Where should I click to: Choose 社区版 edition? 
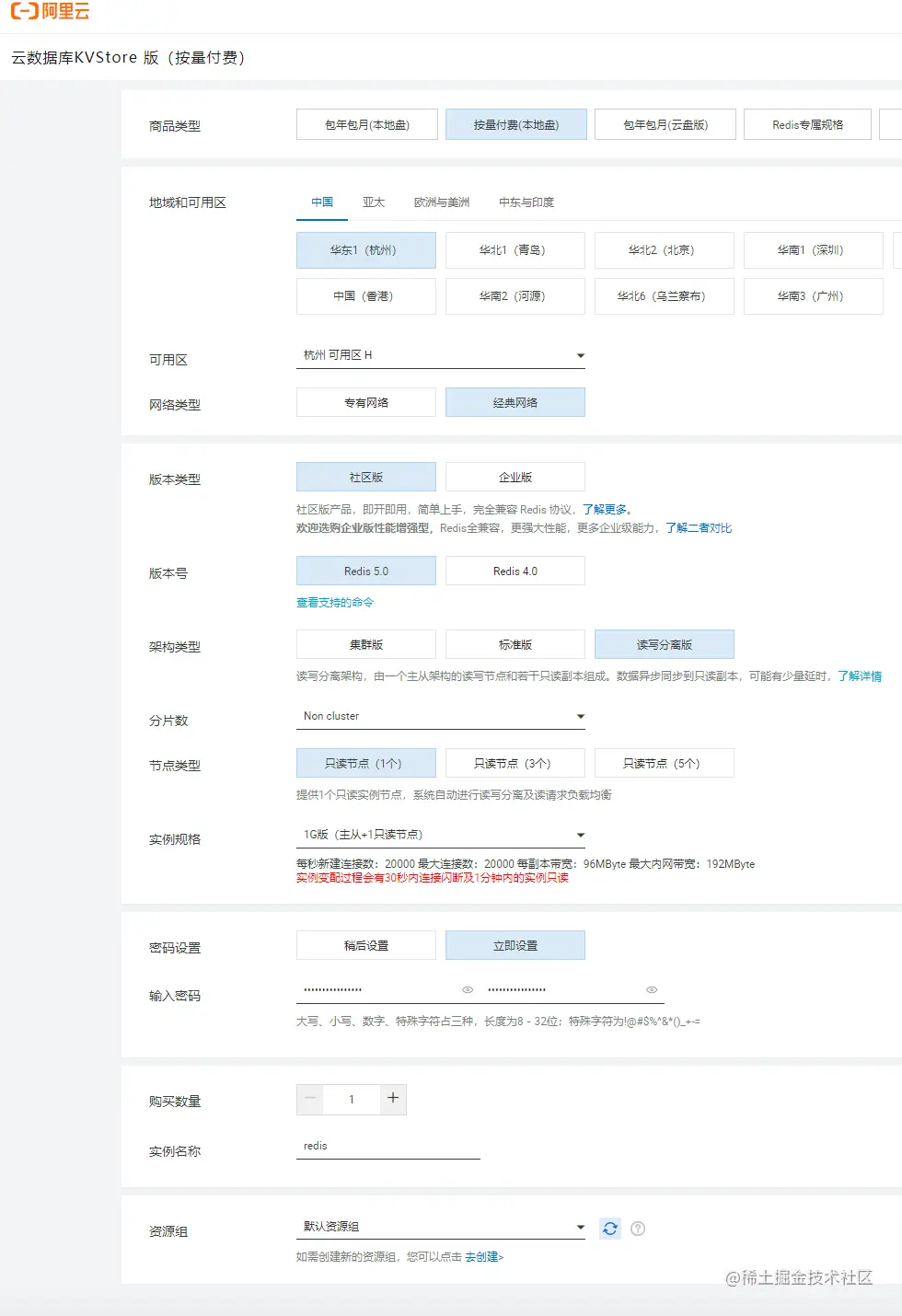click(x=366, y=477)
